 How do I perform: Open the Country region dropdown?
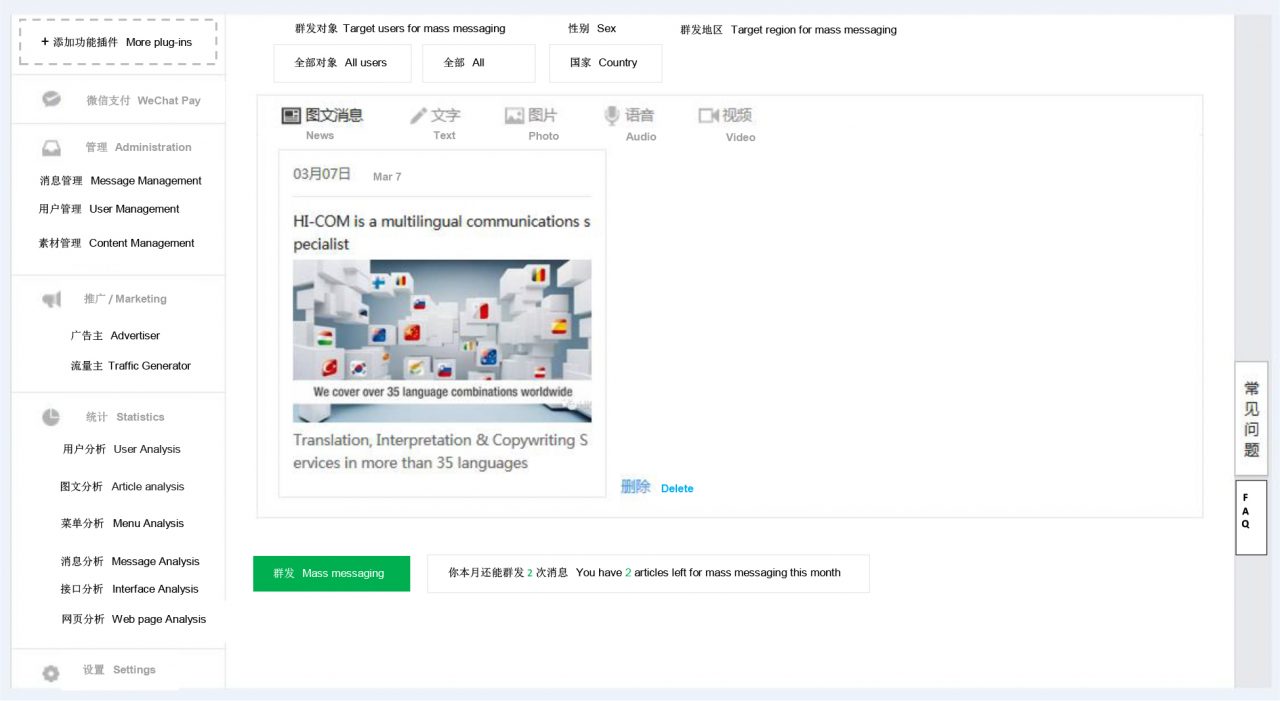[605, 63]
